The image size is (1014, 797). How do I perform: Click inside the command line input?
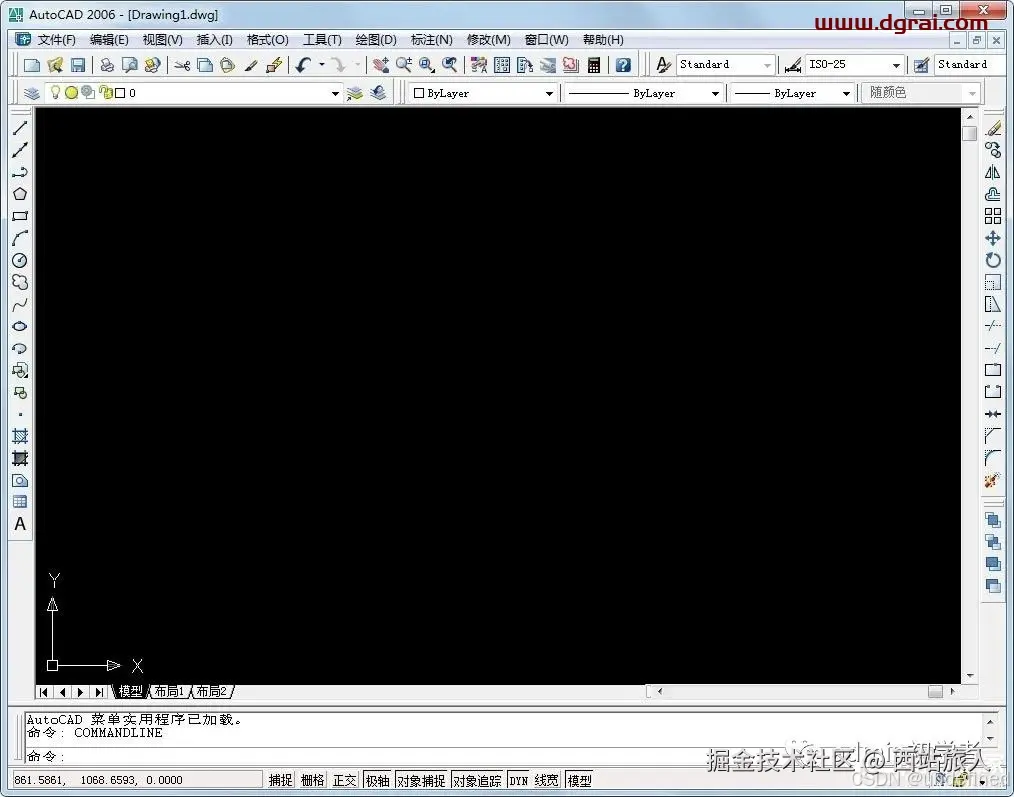pyautogui.click(x=200, y=753)
